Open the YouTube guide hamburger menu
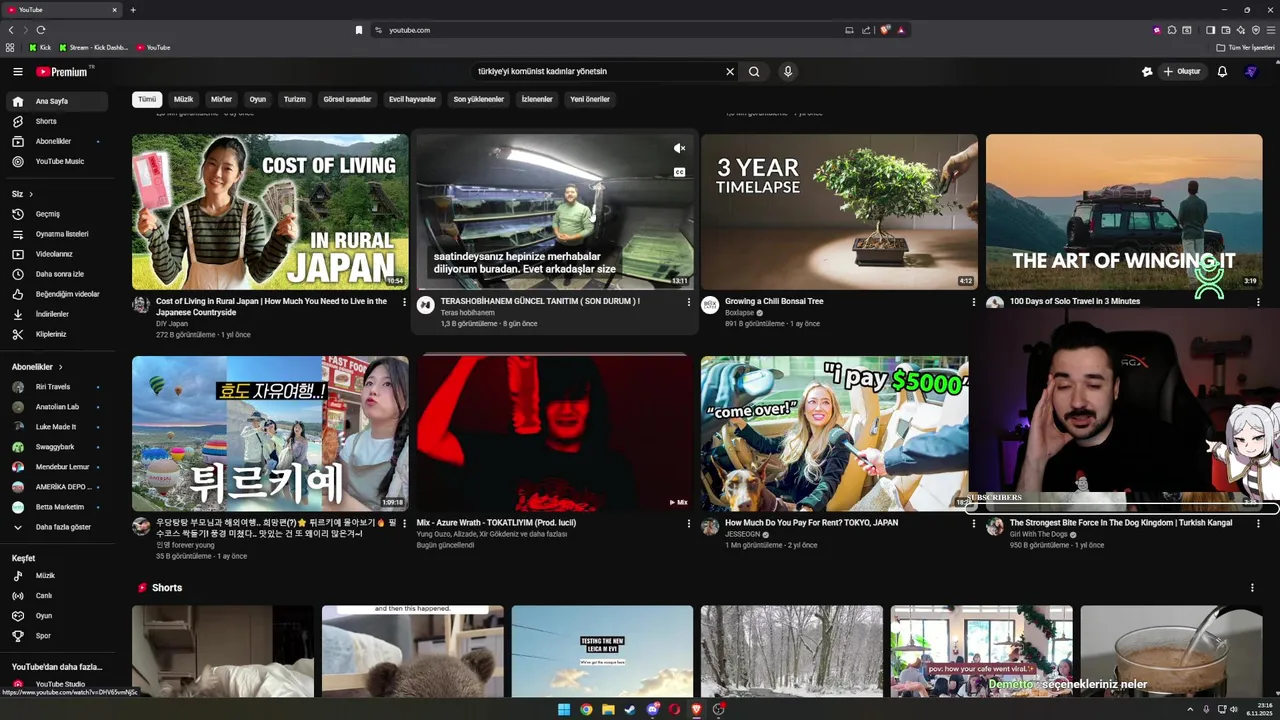 coord(18,72)
